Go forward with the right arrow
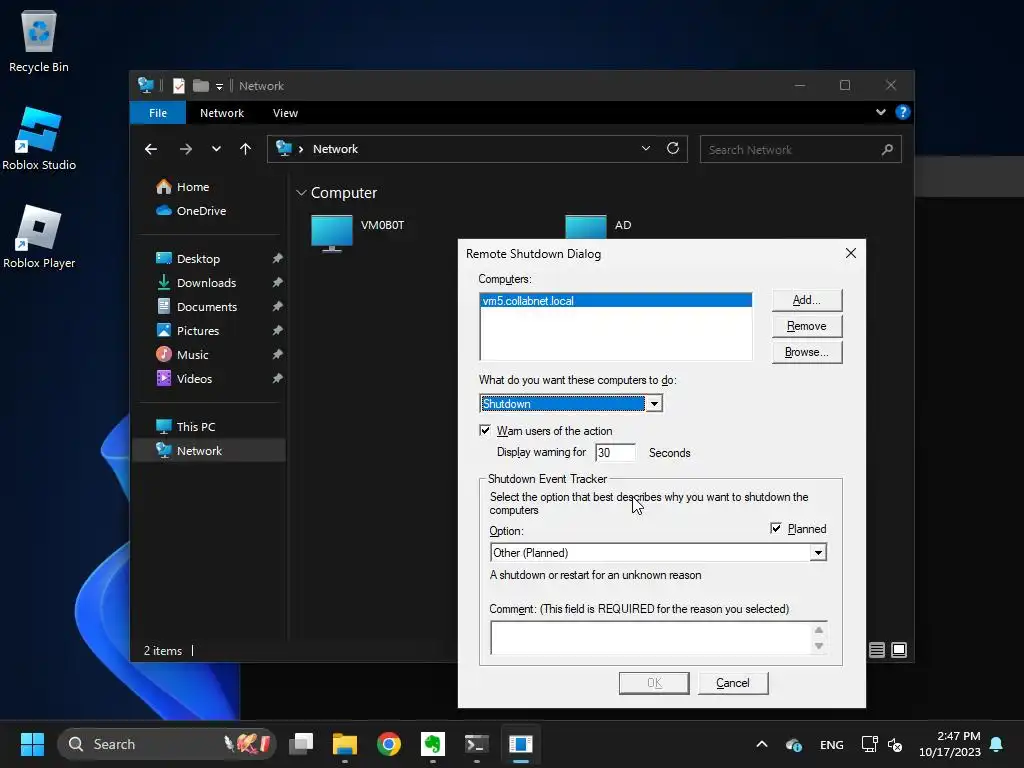 (x=186, y=149)
